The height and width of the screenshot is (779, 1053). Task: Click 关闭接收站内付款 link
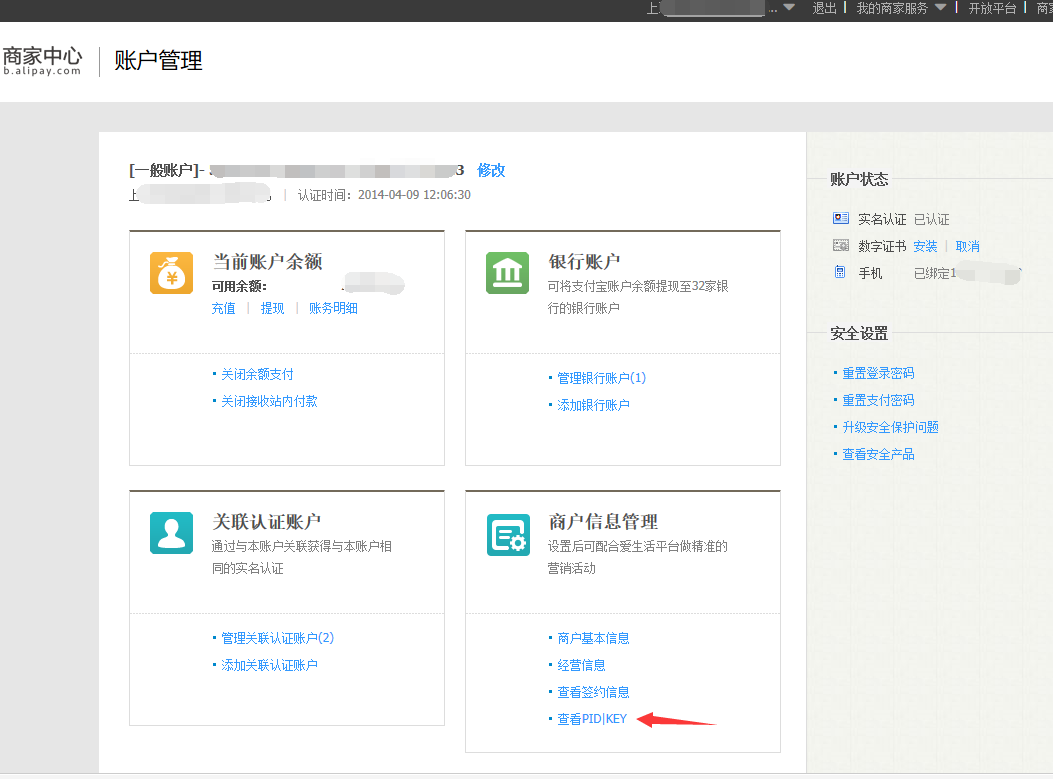click(269, 401)
